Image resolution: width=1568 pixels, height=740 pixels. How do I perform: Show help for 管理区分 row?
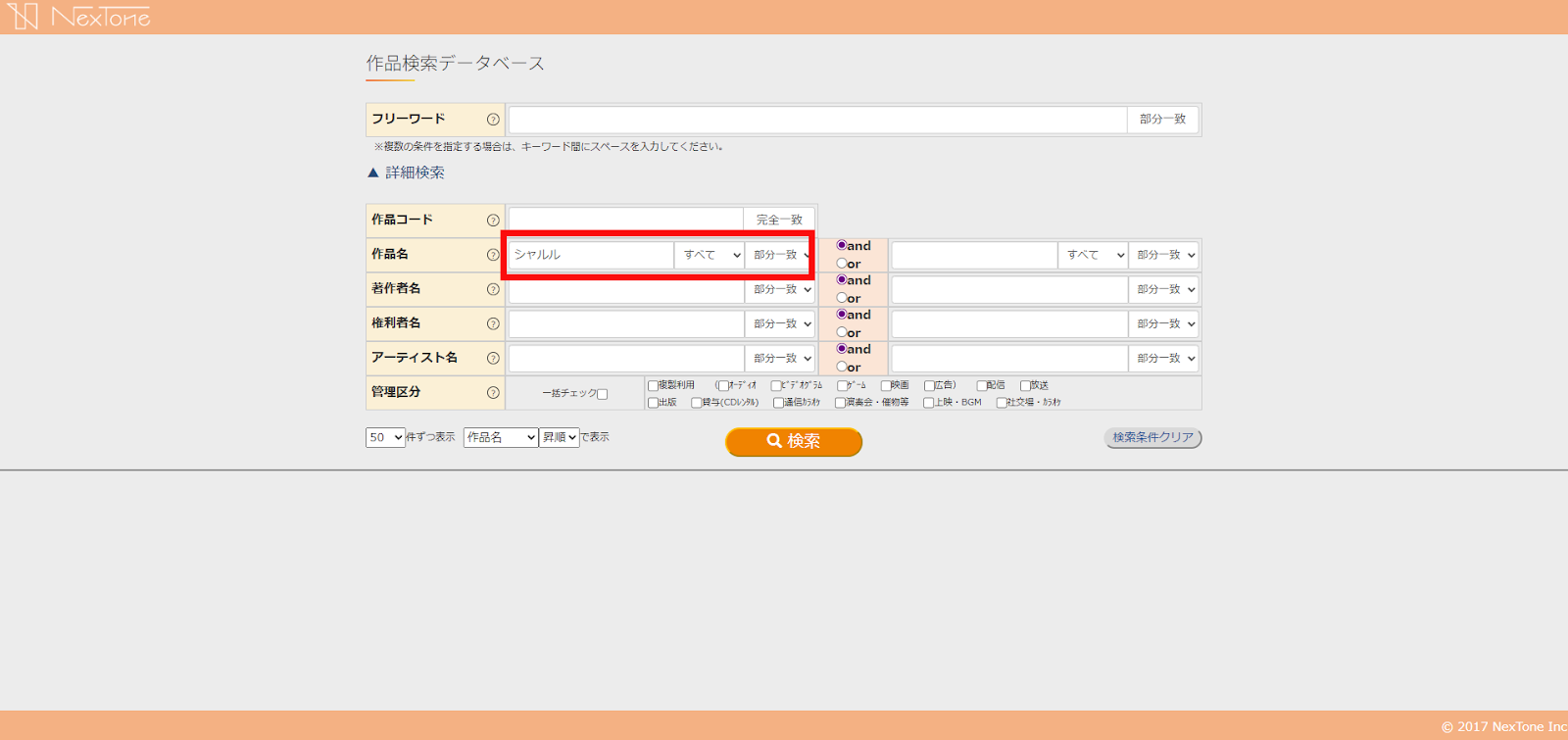tap(493, 393)
